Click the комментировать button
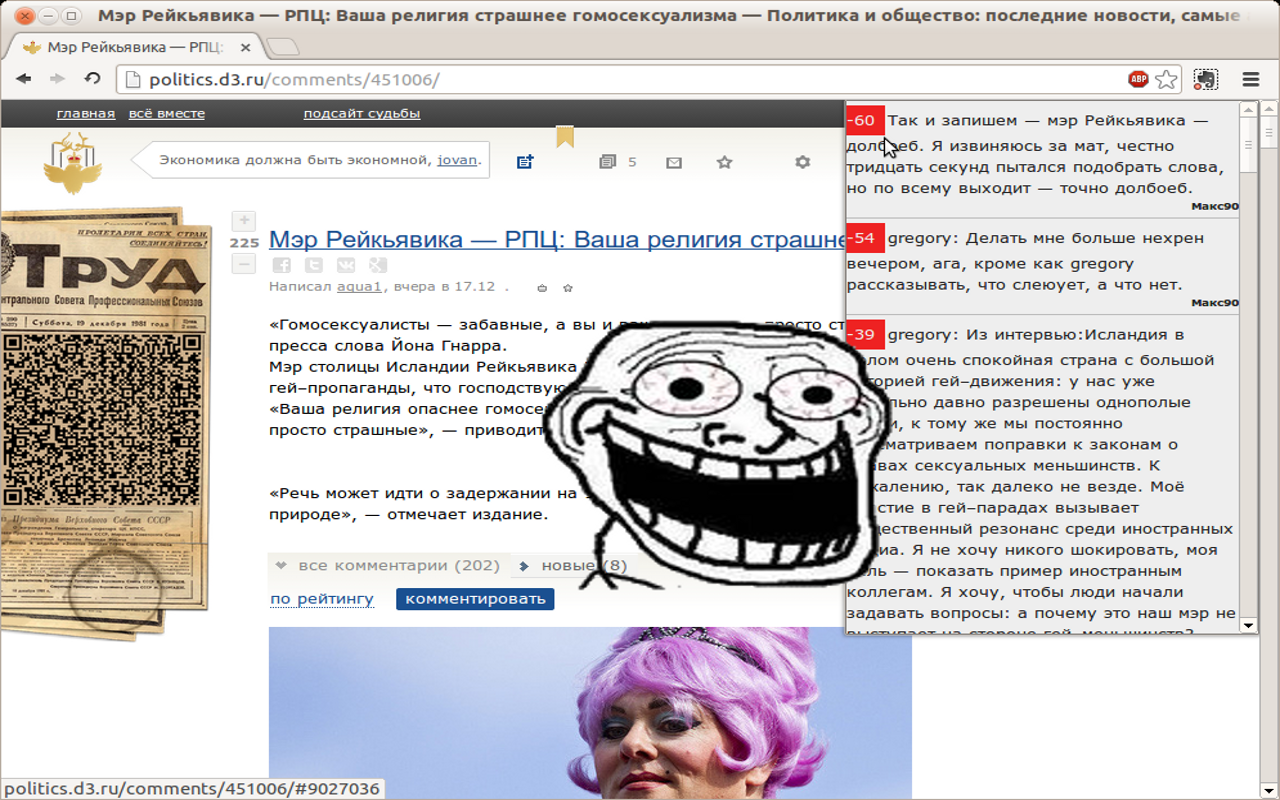Screen dimensions: 1280x800 475,598
